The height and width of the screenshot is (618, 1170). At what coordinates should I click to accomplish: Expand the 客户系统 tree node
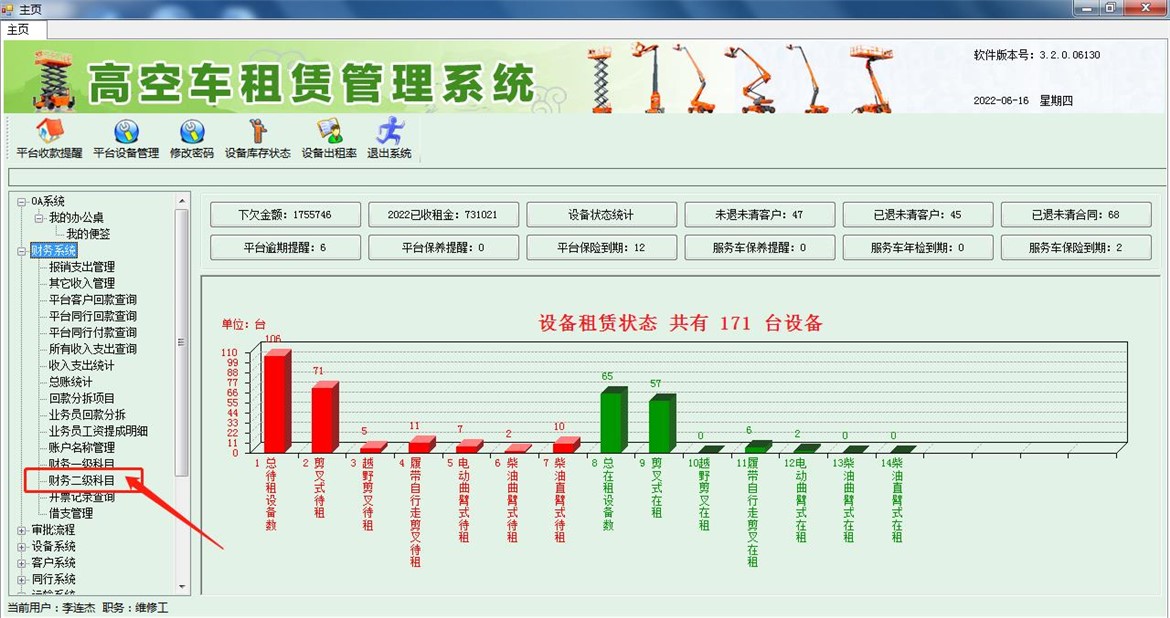[x=22, y=563]
